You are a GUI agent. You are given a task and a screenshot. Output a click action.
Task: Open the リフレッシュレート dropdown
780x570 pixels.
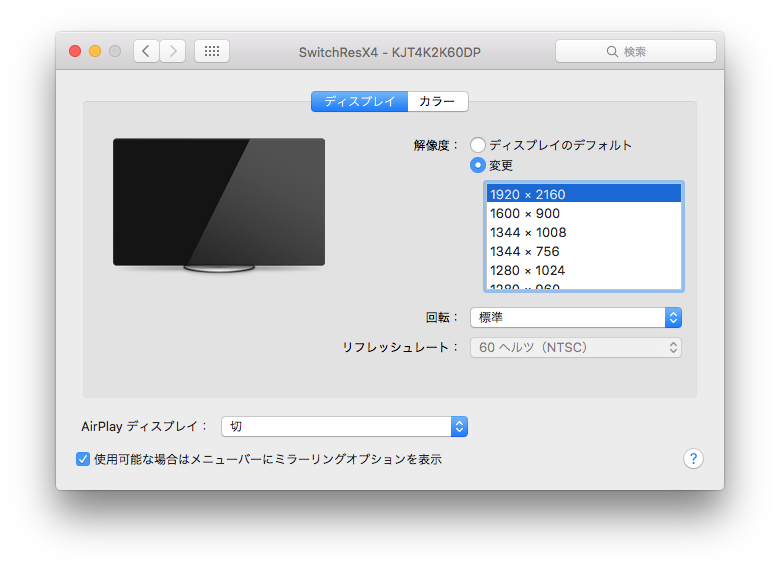coord(576,347)
